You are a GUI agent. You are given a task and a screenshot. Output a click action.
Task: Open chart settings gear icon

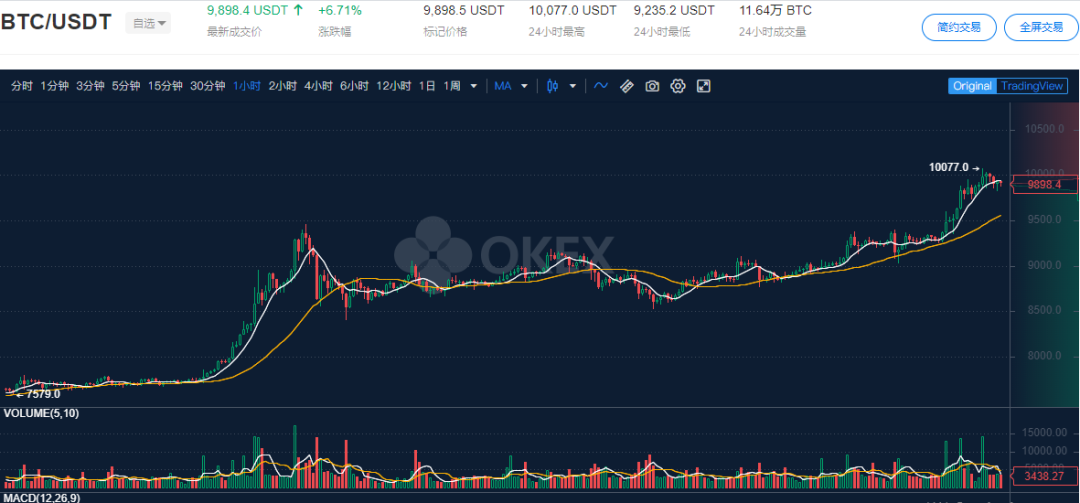[678, 86]
